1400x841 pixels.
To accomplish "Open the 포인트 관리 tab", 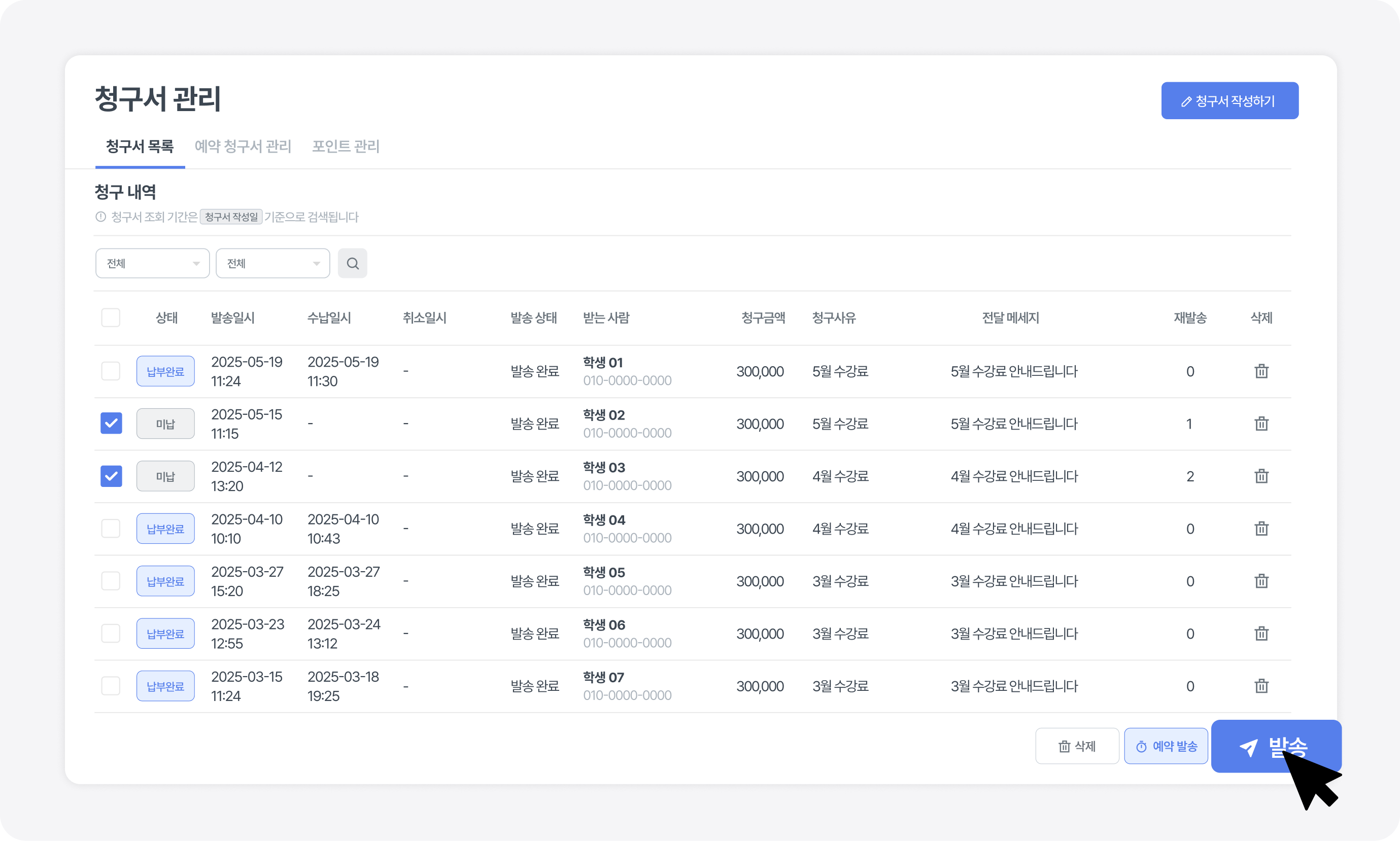I will [x=345, y=147].
